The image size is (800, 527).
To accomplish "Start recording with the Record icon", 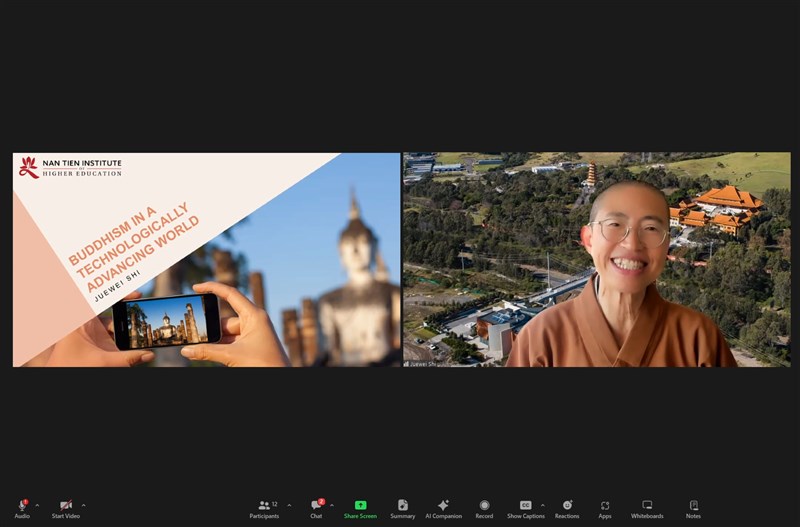I will pyautogui.click(x=484, y=506).
